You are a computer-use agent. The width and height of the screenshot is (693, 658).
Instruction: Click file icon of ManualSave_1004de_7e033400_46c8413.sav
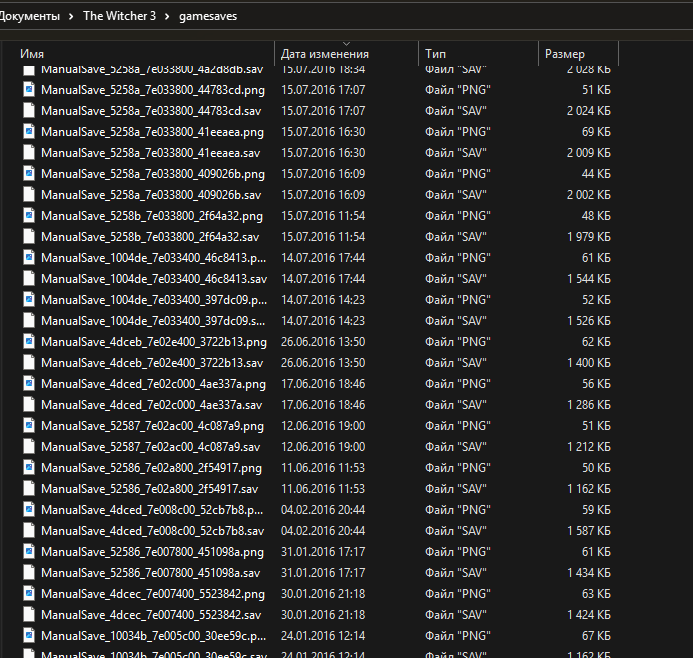point(29,278)
